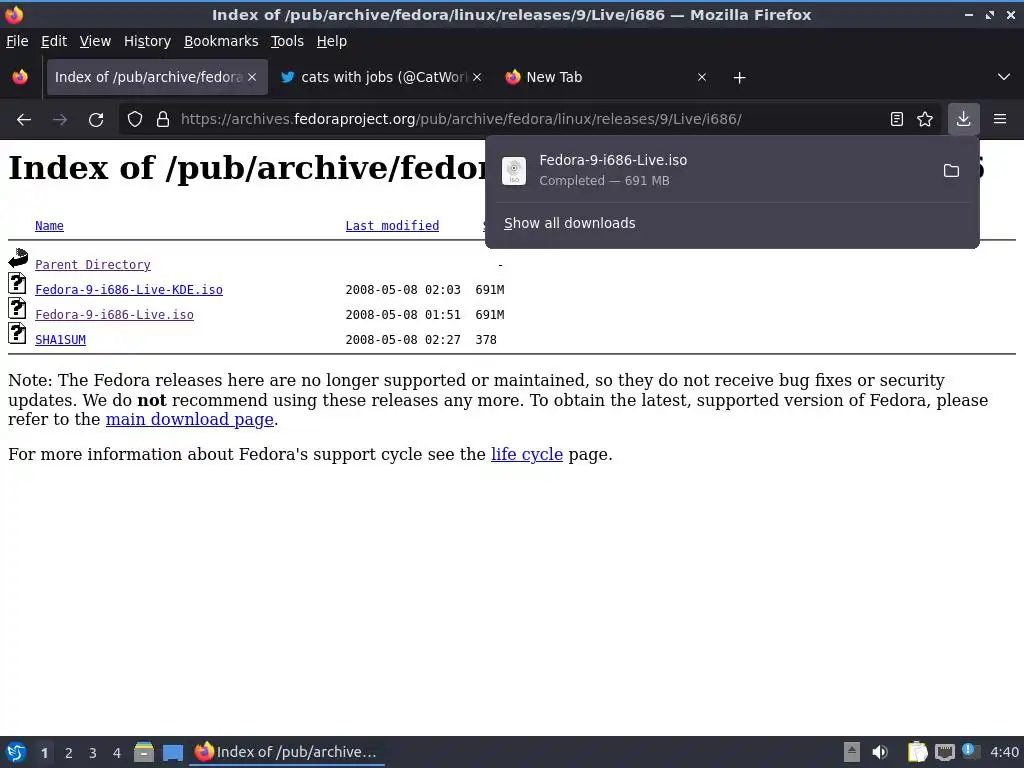This screenshot has height=768, width=1024.
Task: Switch to workspace 2
Action: (x=69, y=753)
